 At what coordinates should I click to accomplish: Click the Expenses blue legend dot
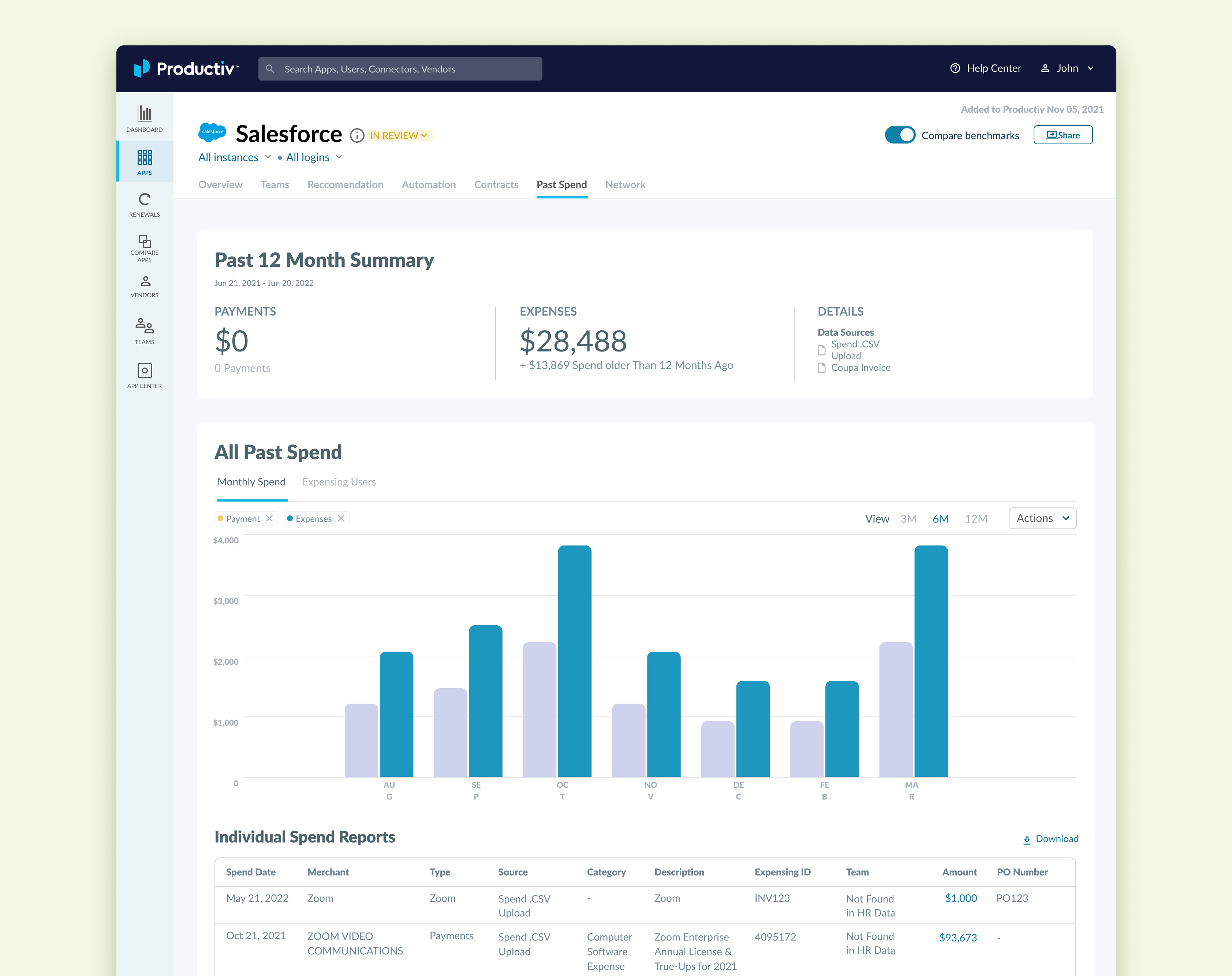click(290, 518)
